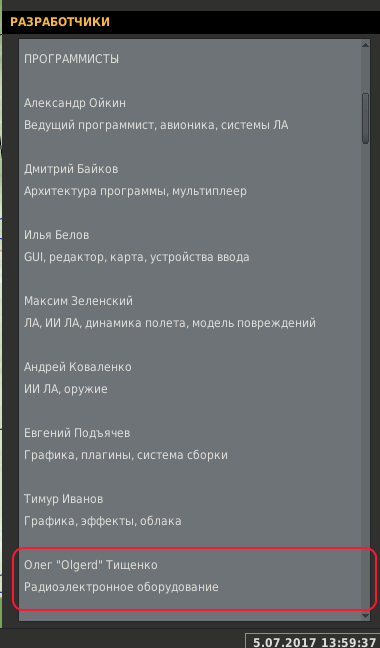Select the Евгений Подъячев entry
The image size is (380, 648).
pyautogui.click(x=77, y=433)
